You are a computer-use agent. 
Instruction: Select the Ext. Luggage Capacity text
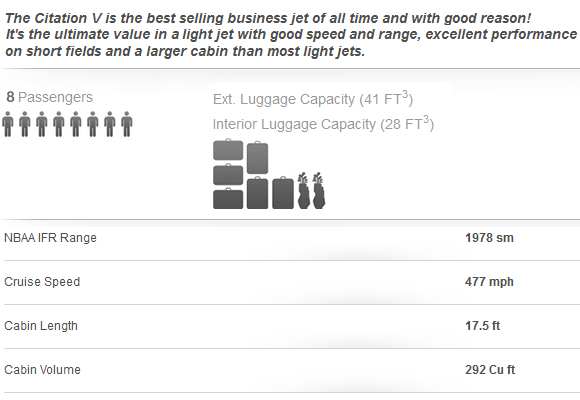coord(313,99)
